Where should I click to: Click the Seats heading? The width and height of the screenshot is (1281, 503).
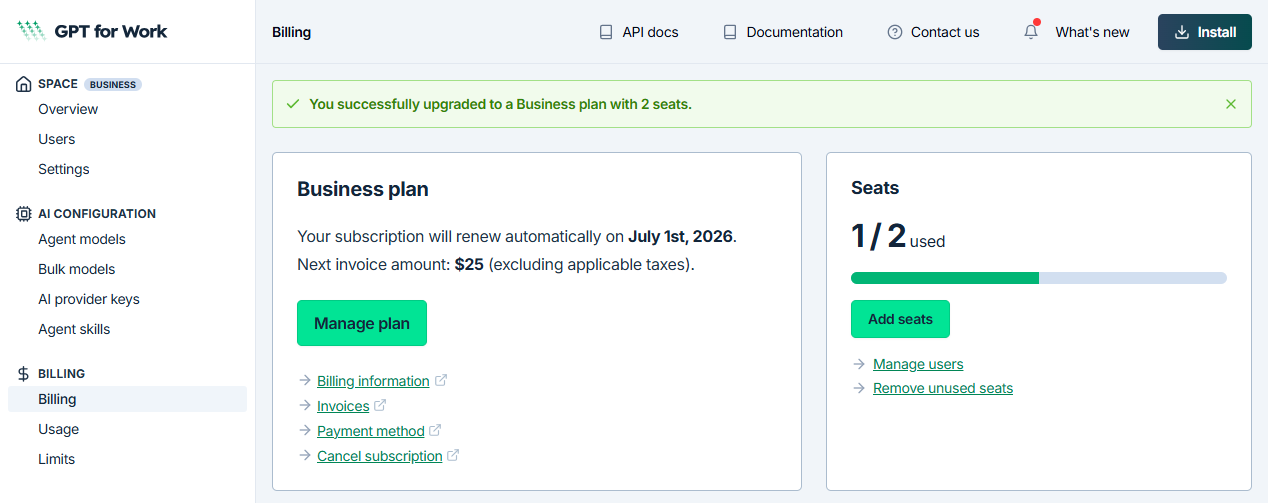tap(875, 188)
